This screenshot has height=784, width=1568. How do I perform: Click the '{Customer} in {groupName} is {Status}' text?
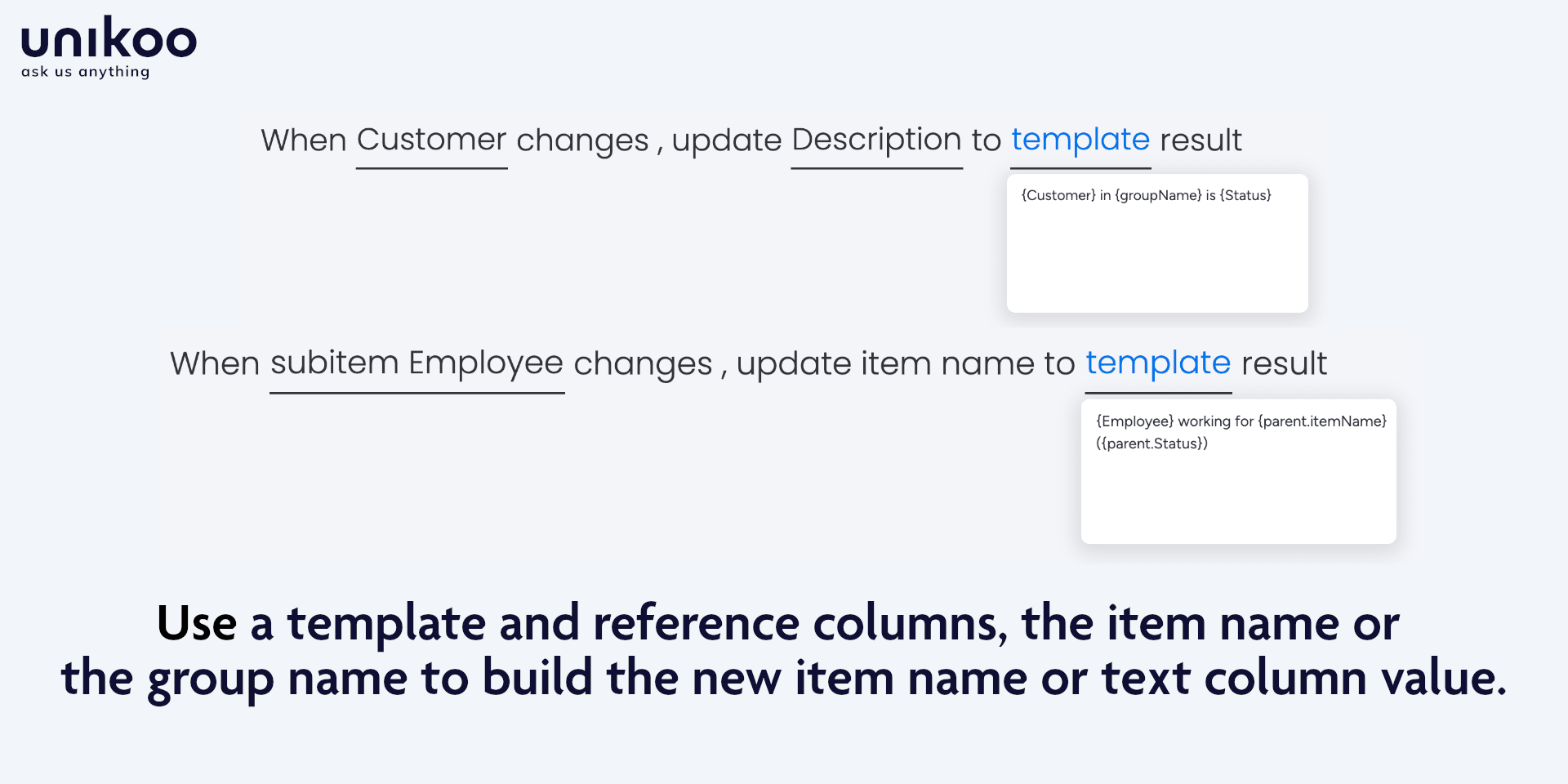pyautogui.click(x=1146, y=195)
